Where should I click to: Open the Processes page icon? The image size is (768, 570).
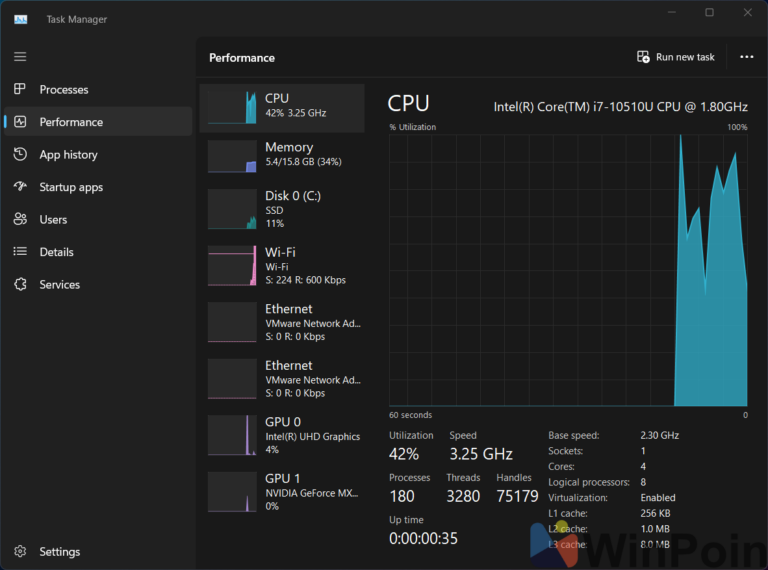pyautogui.click(x=20, y=90)
